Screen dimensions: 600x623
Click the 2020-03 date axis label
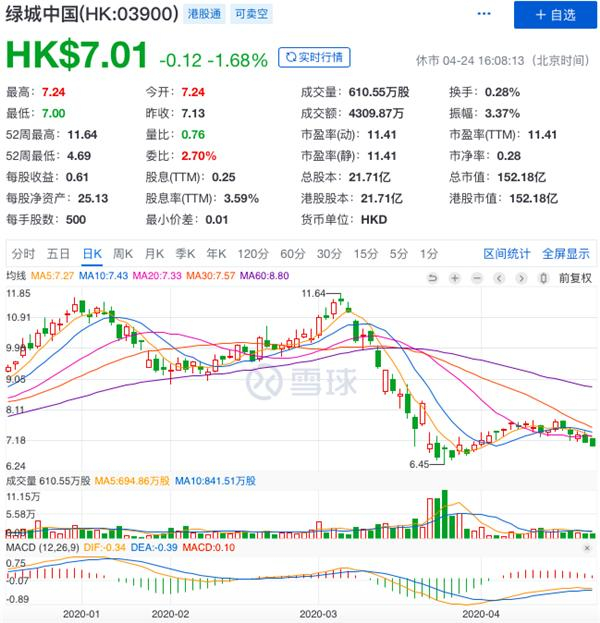(x=318, y=614)
